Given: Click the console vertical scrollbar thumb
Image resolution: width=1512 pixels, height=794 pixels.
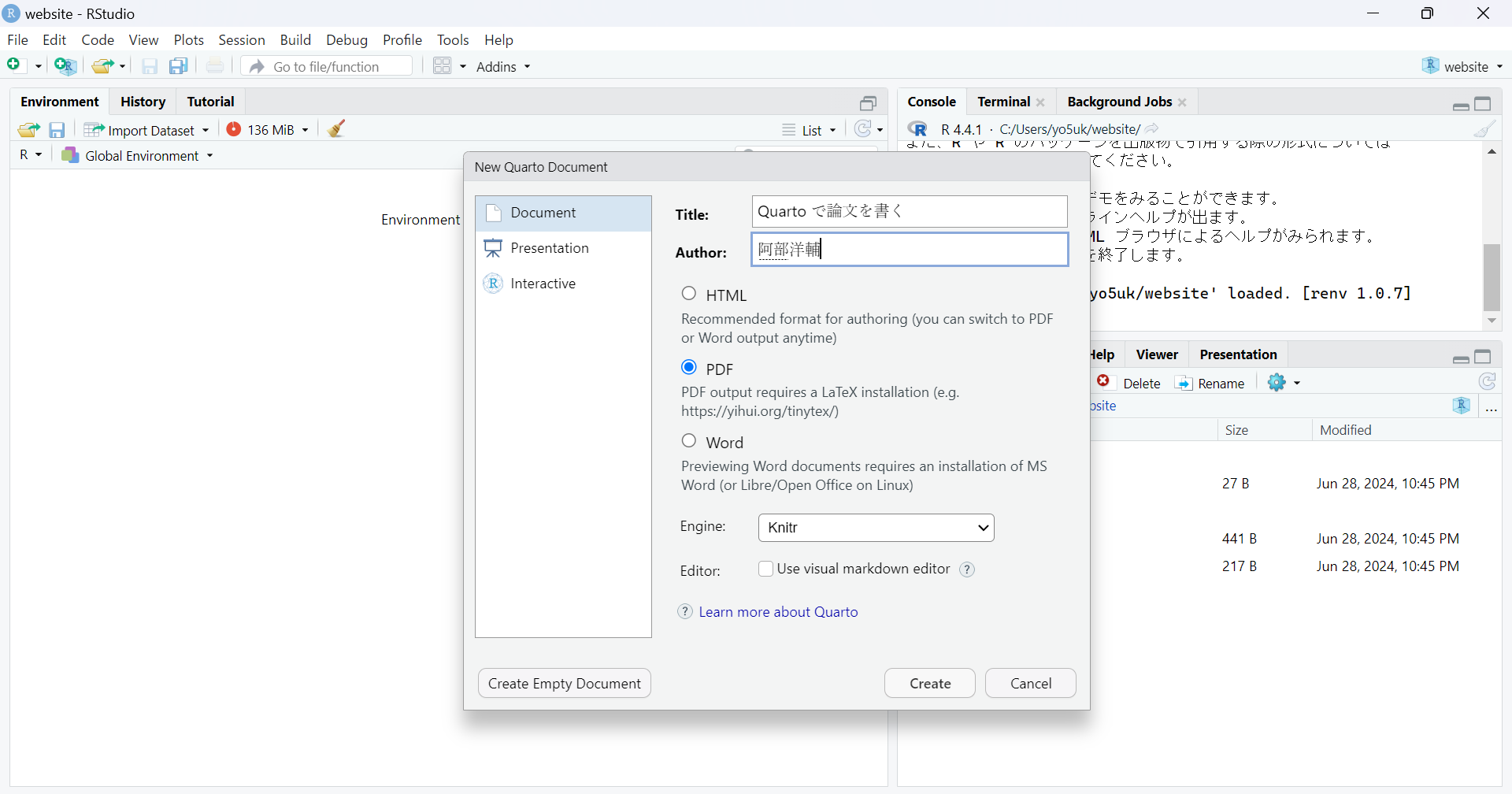Looking at the screenshot, I should 1492,277.
